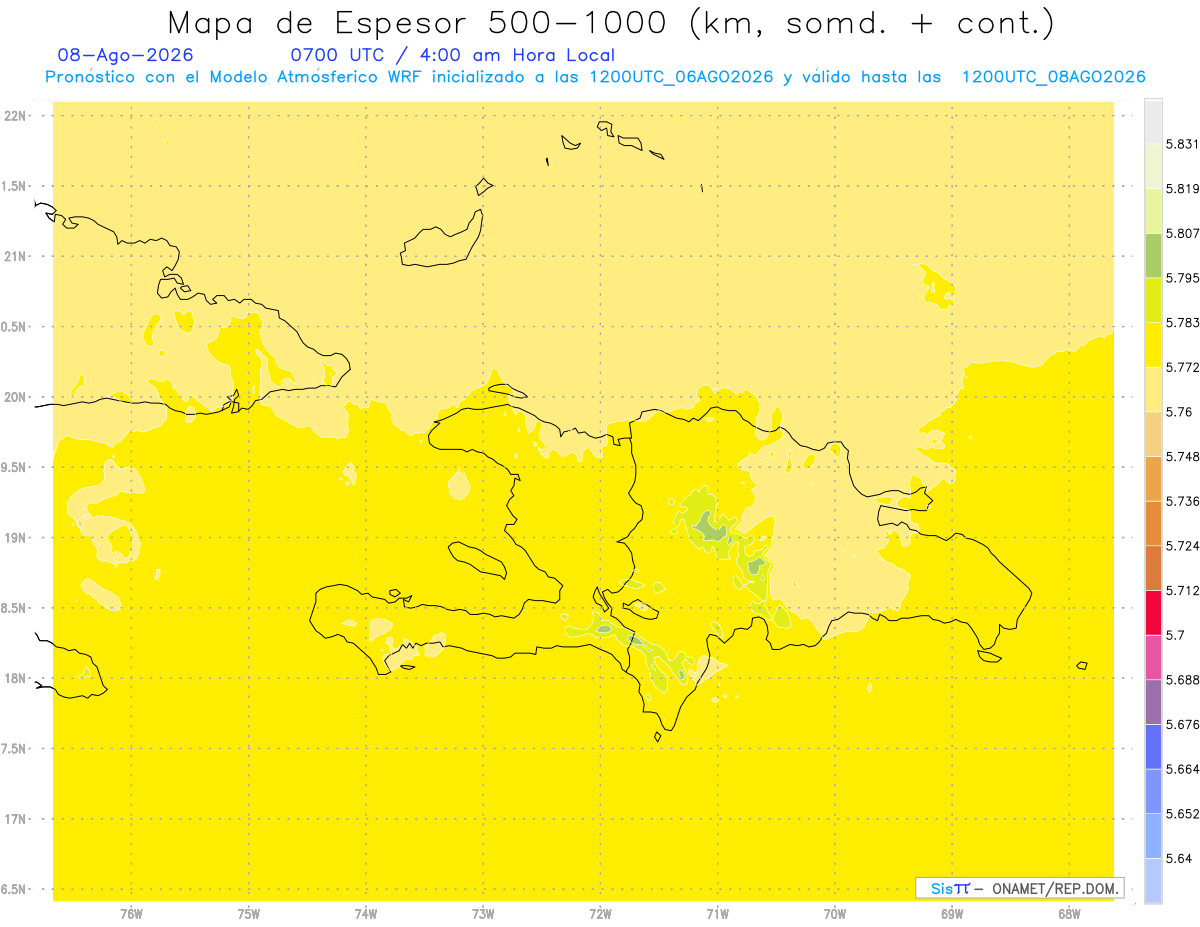The image size is (1200, 927).
Task: Select the date label '08-Ago-2026'
Action: (126, 55)
